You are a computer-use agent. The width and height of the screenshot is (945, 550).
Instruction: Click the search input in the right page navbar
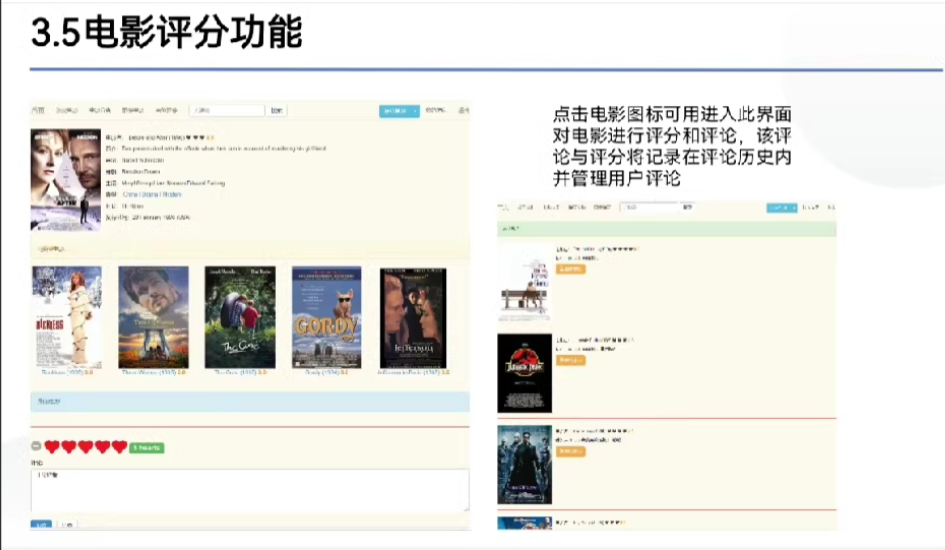(650, 207)
